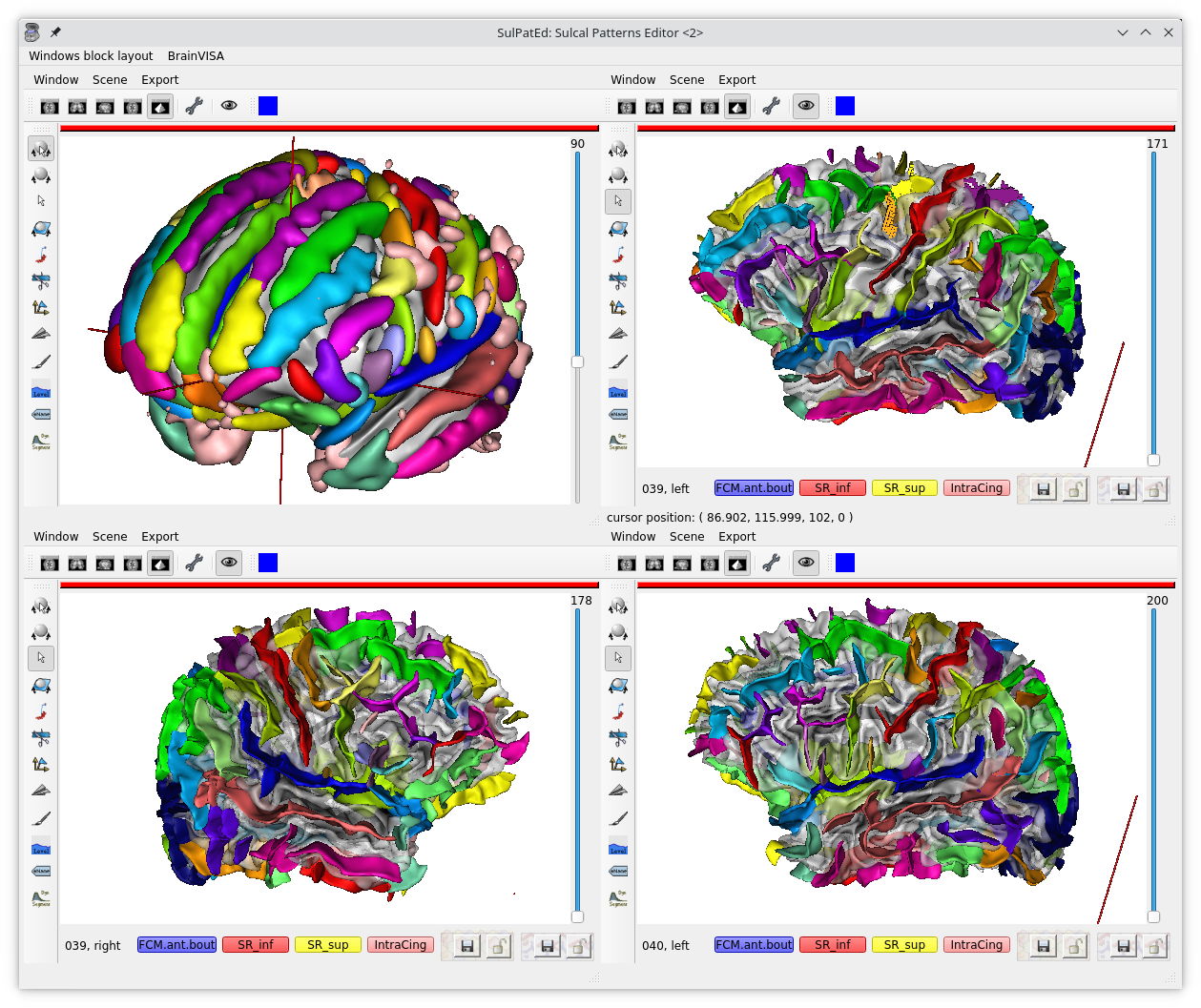Image resolution: width=1201 pixels, height=1008 pixels.
Task: Select the Level tool in 039 left view
Action: coord(618,391)
